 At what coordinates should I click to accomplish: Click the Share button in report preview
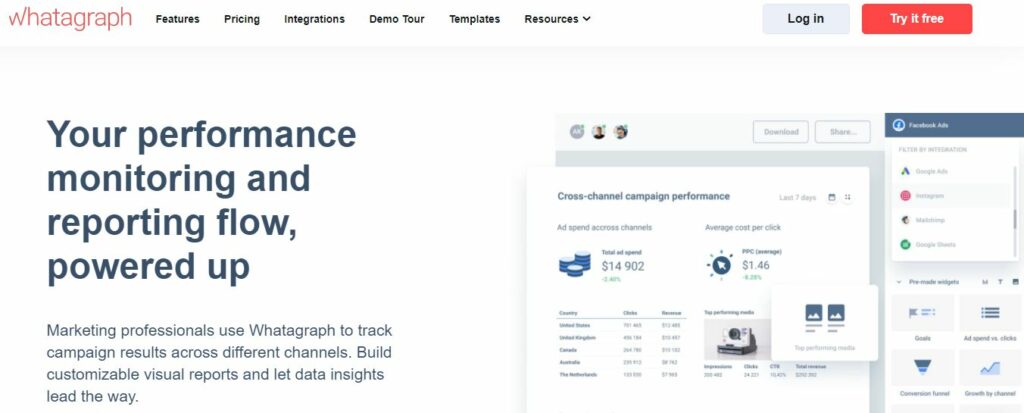pos(842,132)
